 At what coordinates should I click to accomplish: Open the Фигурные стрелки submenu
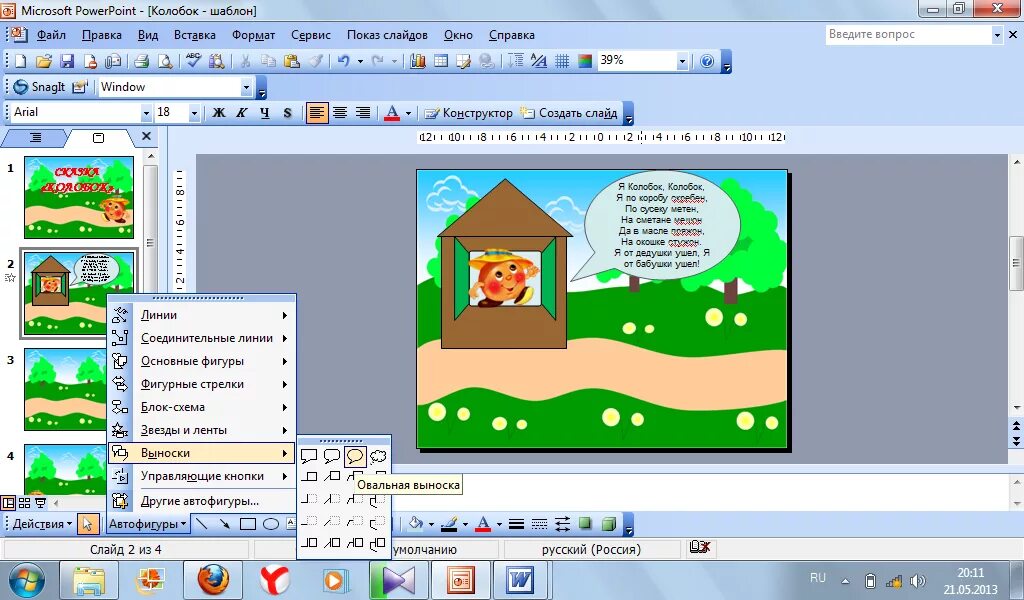click(x=201, y=384)
